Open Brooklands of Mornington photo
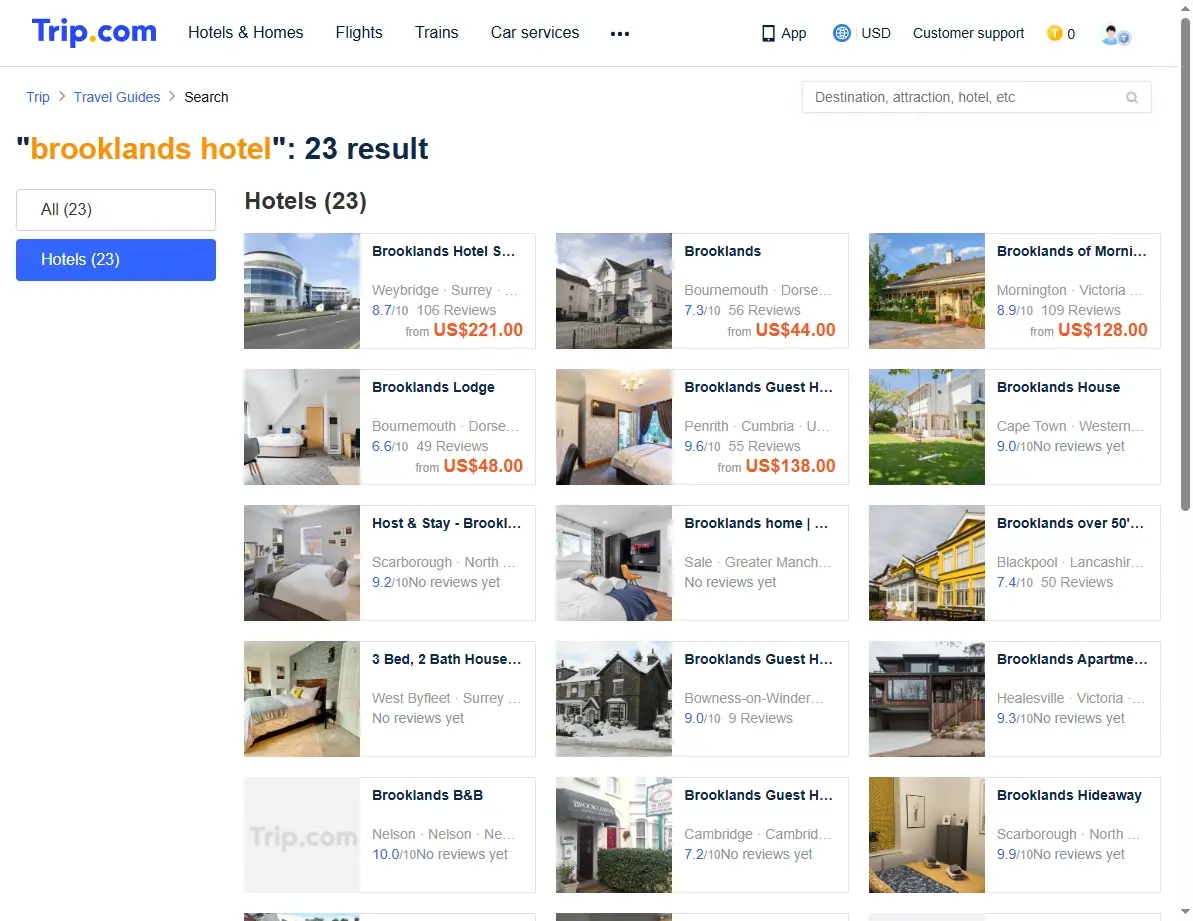1193x921 pixels. pyautogui.click(x=927, y=291)
